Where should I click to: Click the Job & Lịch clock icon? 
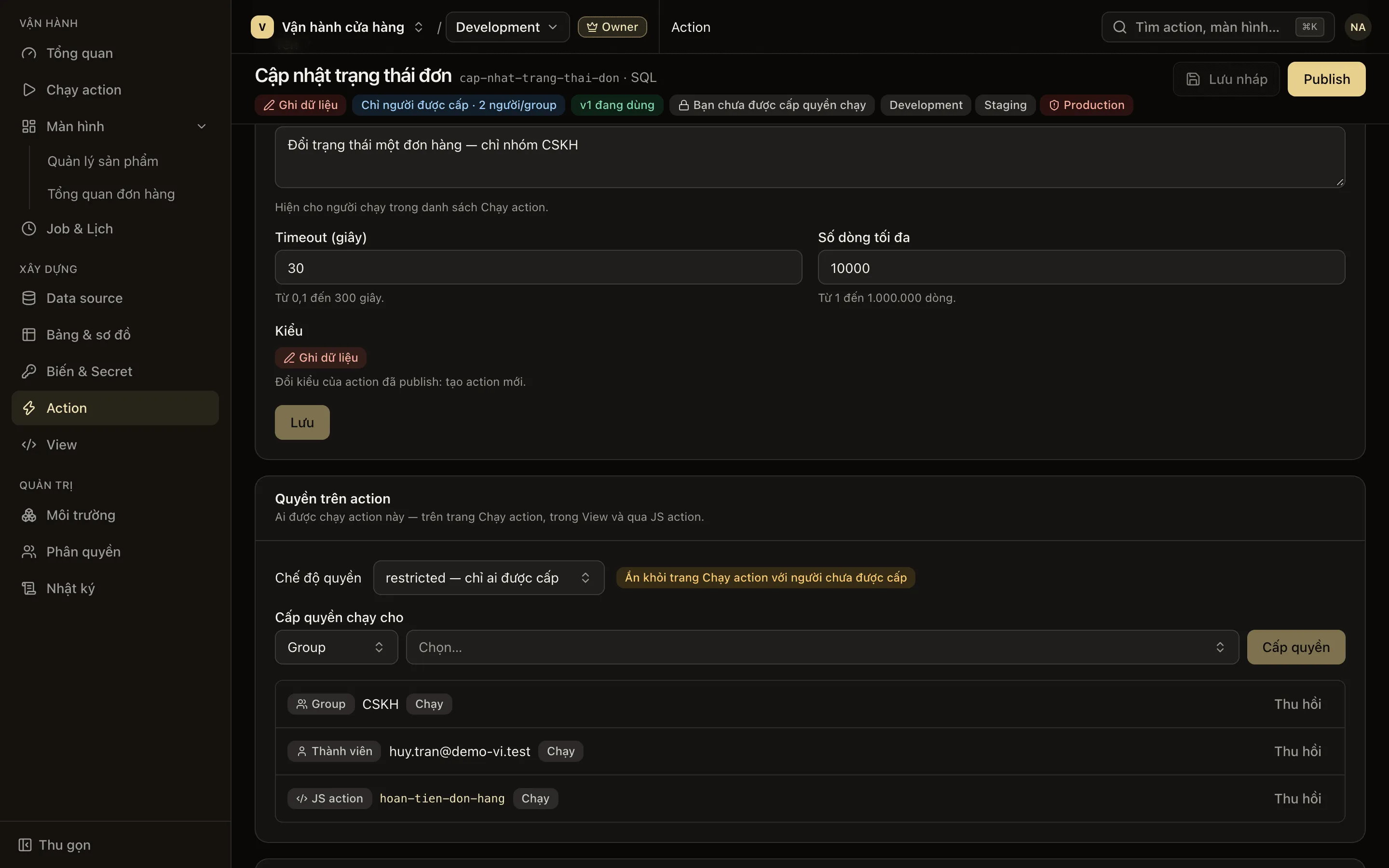29,229
